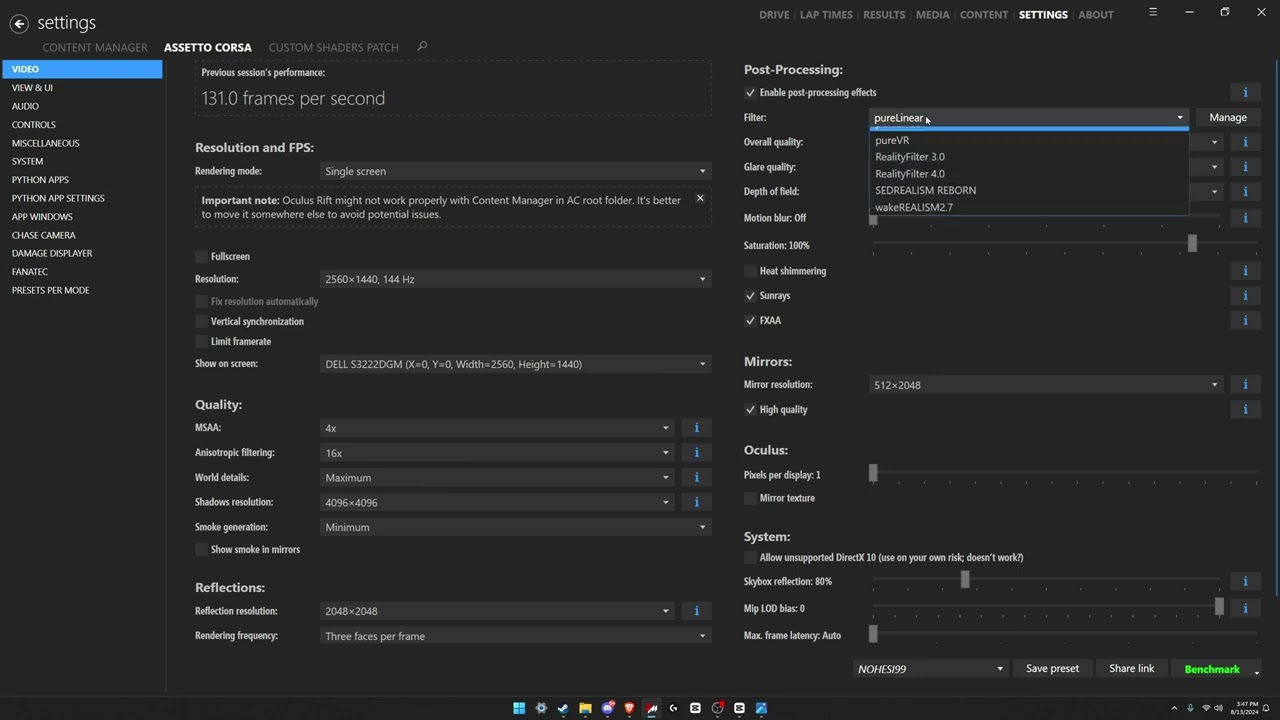1280x720 pixels.
Task: Enable Vertical synchronization
Action: (202, 322)
